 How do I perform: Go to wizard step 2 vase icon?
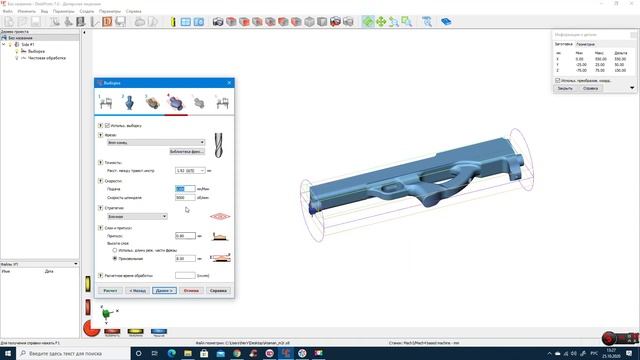[129, 102]
